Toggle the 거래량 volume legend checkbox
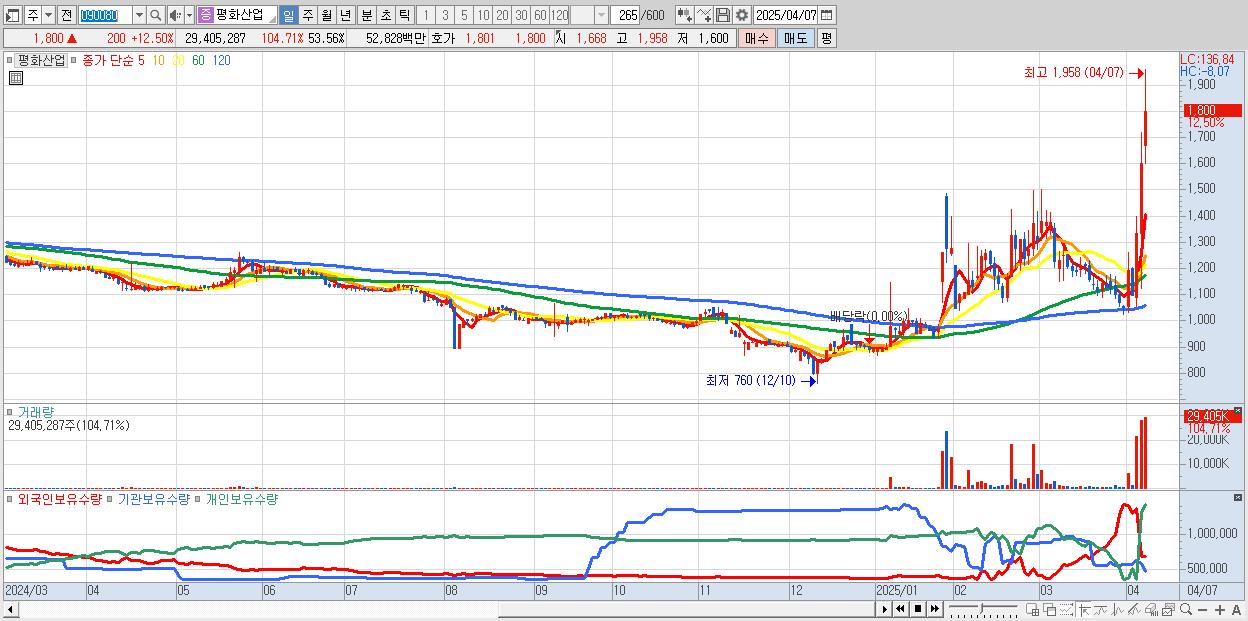This screenshot has height=621, width=1248. (11, 411)
